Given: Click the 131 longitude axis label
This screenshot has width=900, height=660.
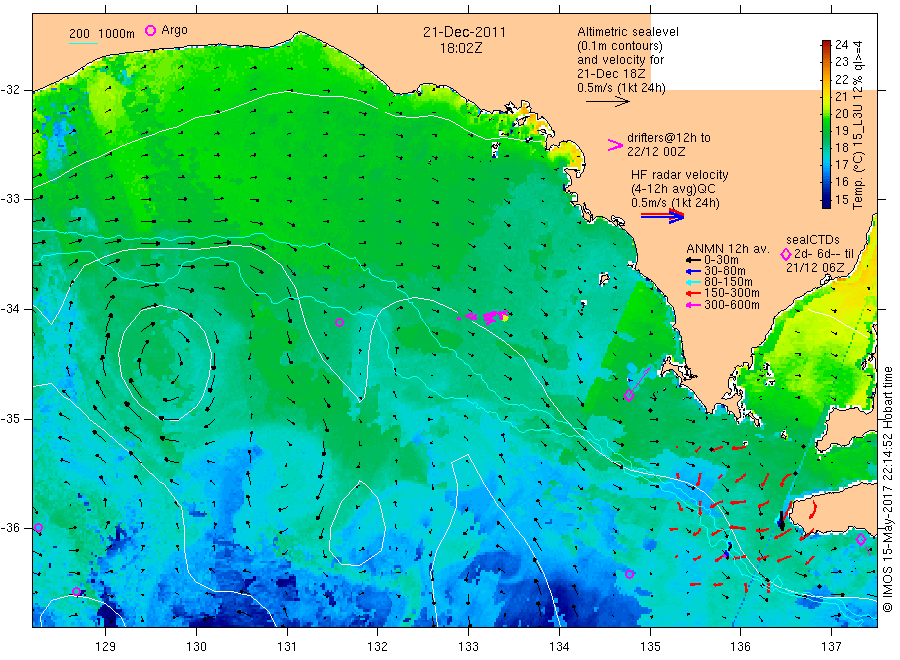Looking at the screenshot, I should point(287,647).
